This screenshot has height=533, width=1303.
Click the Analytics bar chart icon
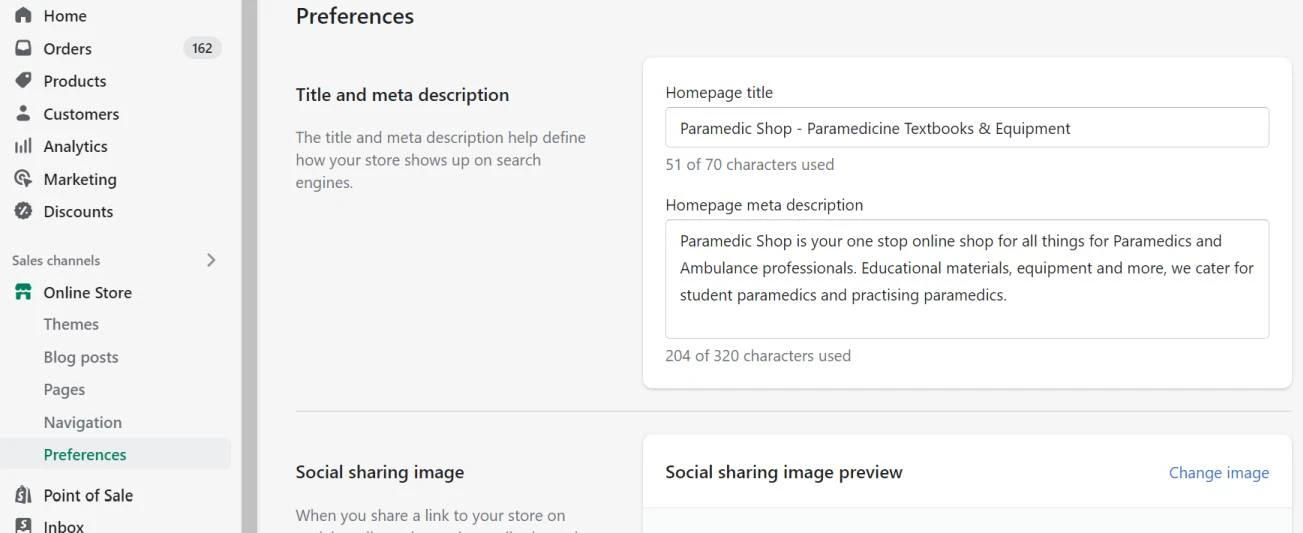click(x=23, y=146)
